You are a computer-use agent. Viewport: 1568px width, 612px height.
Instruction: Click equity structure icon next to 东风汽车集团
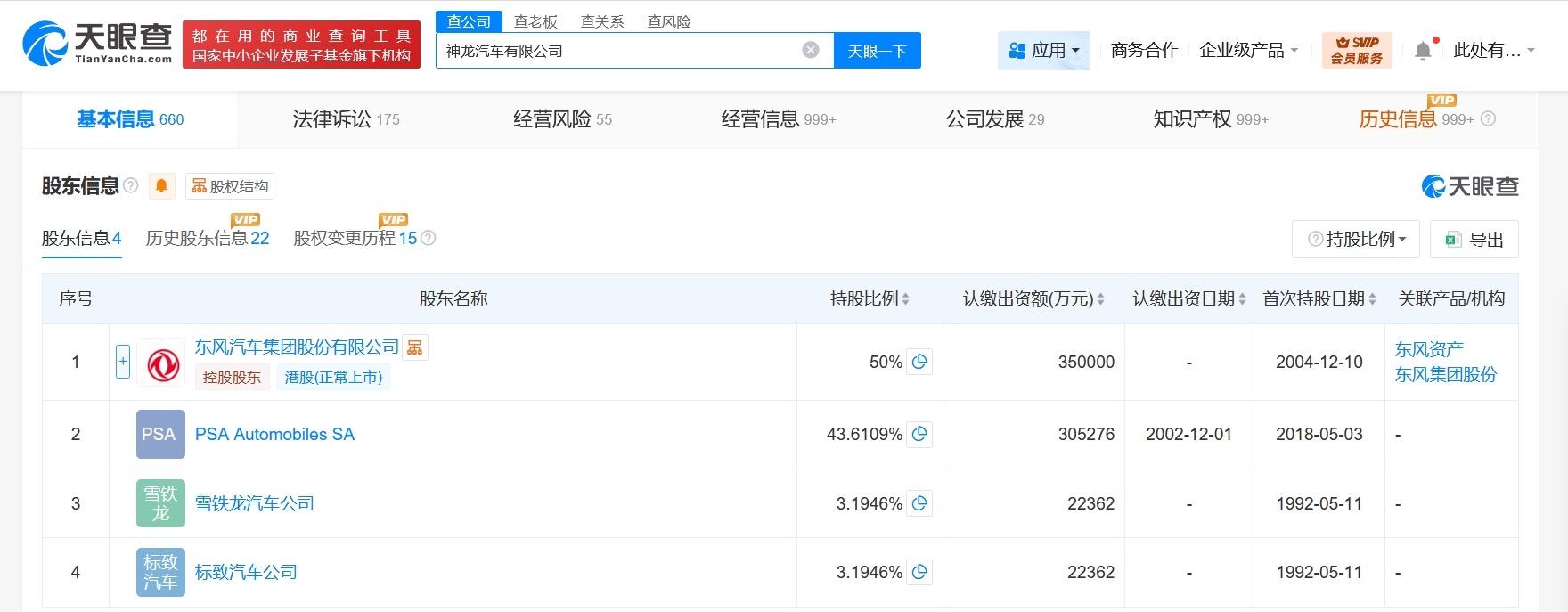[x=415, y=347]
